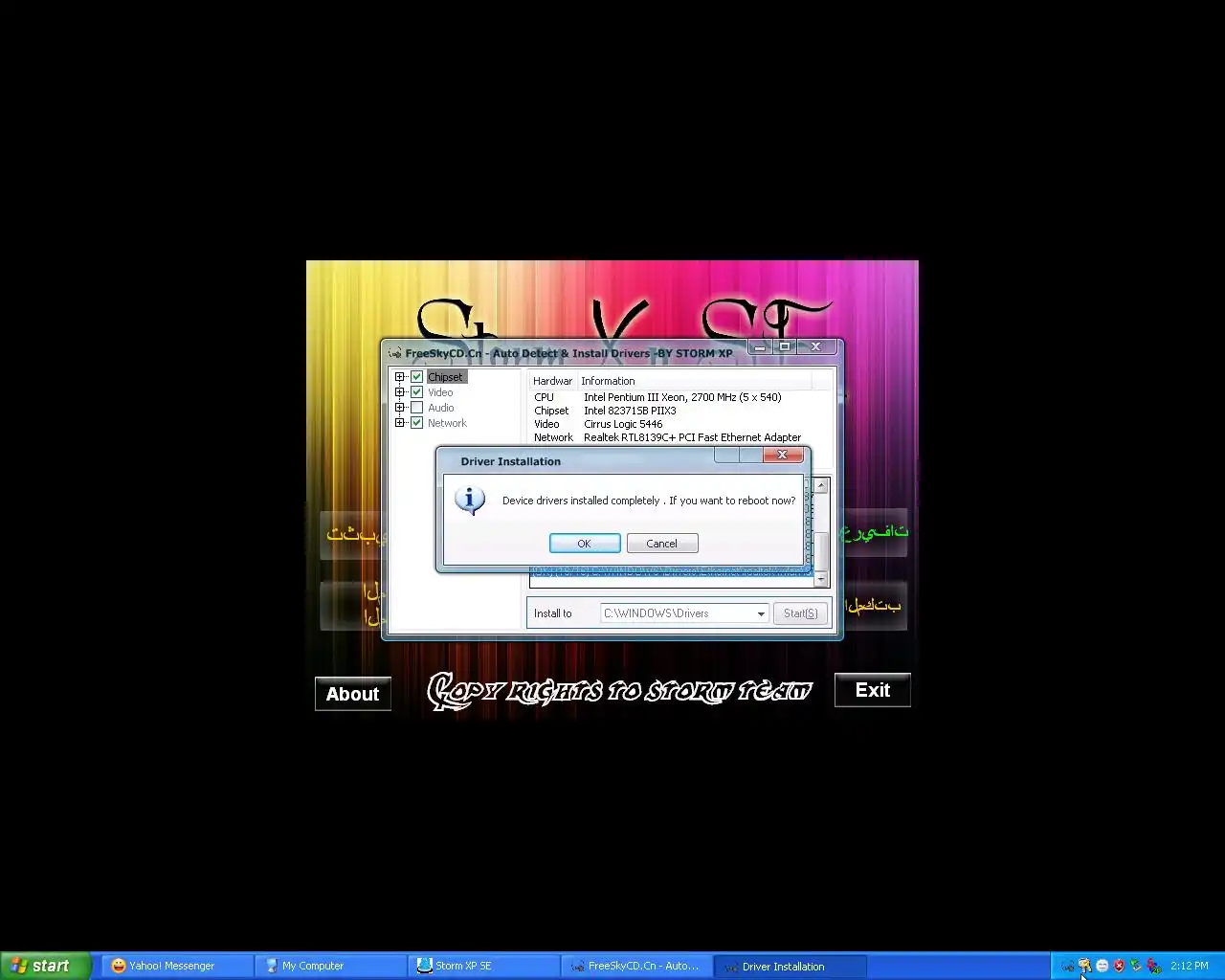Screen dimensions: 1225x980
Task: Select the Network tree label
Action: [447, 423]
